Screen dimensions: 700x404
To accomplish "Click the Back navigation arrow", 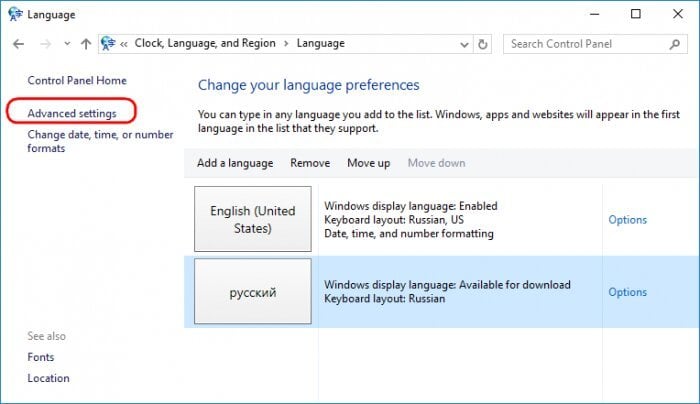I will click(18, 44).
